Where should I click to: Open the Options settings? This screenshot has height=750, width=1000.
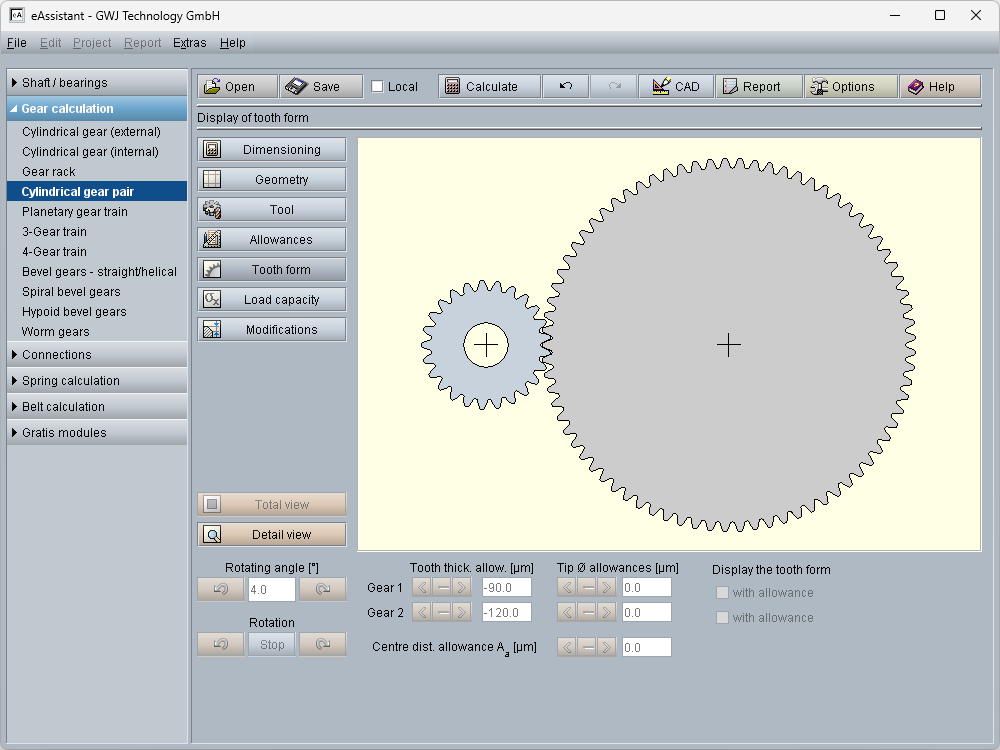coord(852,87)
